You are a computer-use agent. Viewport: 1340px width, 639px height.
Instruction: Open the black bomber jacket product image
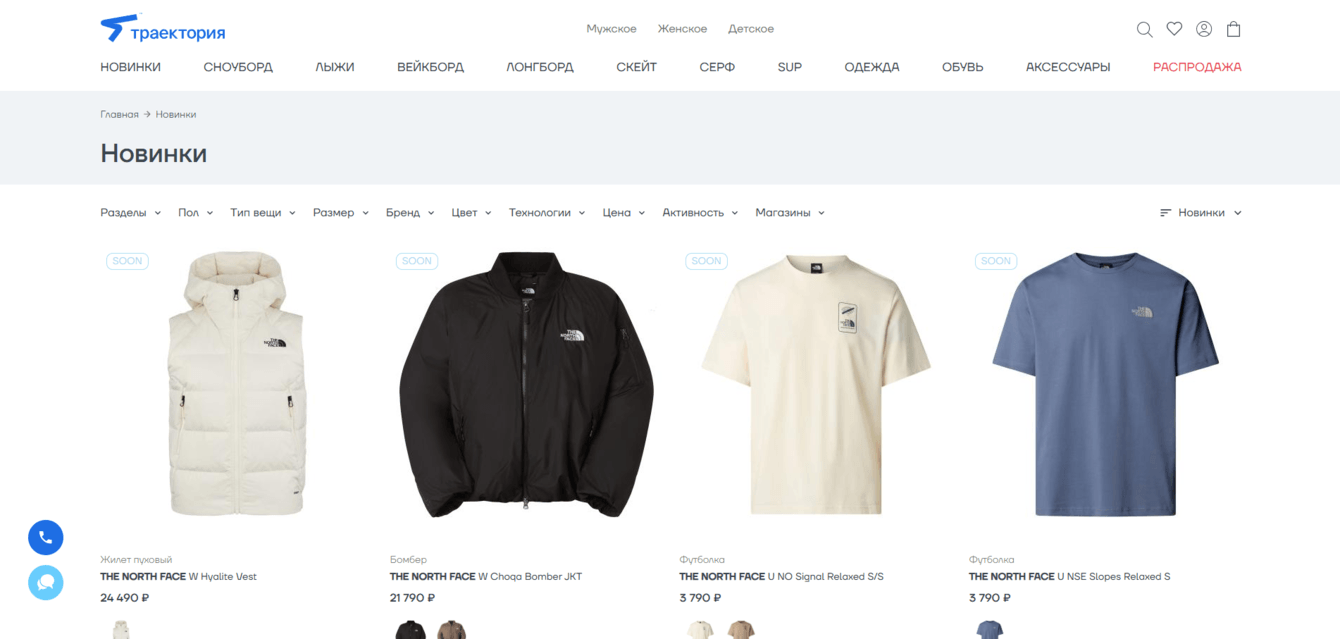coord(526,384)
